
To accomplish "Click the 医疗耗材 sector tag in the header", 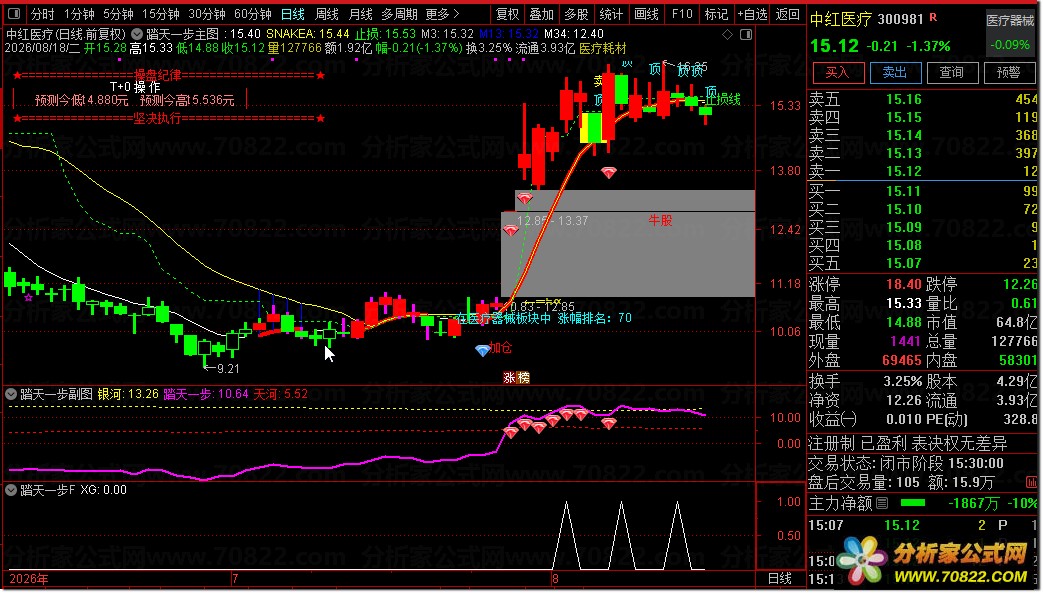I will pos(603,49).
